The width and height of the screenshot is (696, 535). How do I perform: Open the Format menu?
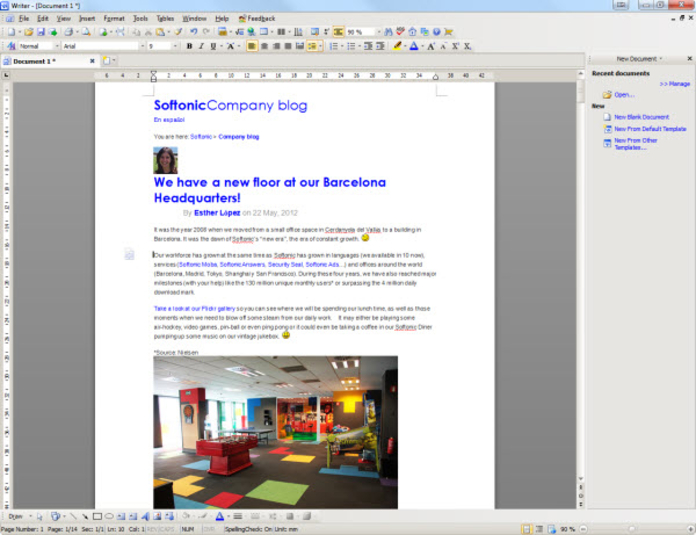tap(114, 18)
